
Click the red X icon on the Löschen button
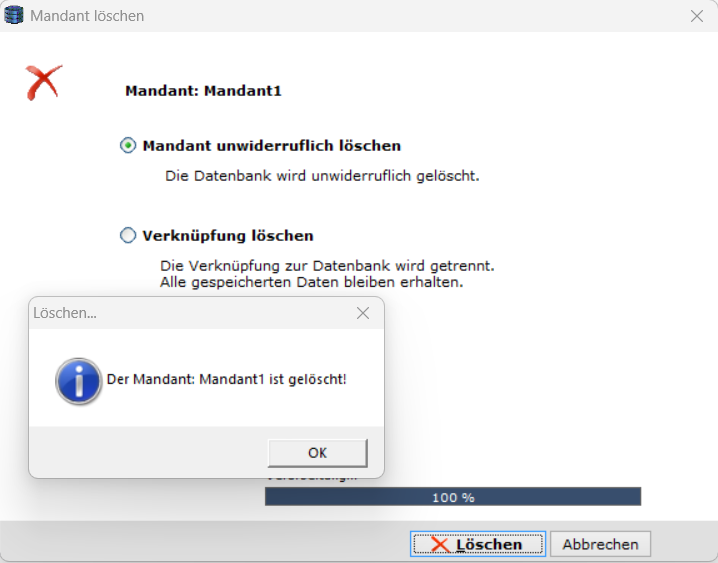pos(440,544)
